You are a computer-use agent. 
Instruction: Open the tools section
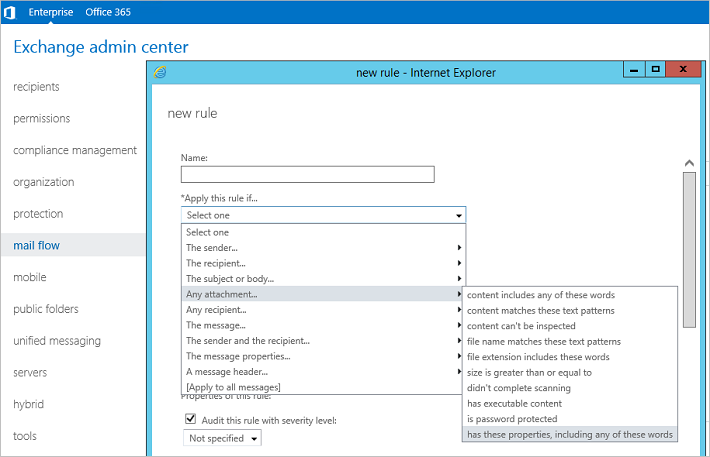point(25,436)
